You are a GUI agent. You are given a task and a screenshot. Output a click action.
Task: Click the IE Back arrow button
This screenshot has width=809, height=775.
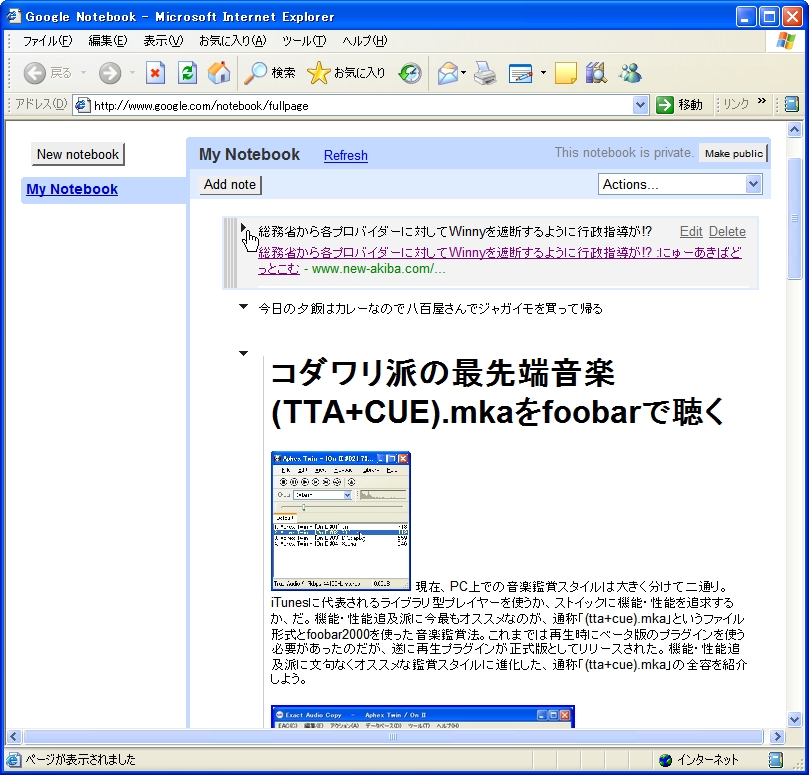click(35, 73)
